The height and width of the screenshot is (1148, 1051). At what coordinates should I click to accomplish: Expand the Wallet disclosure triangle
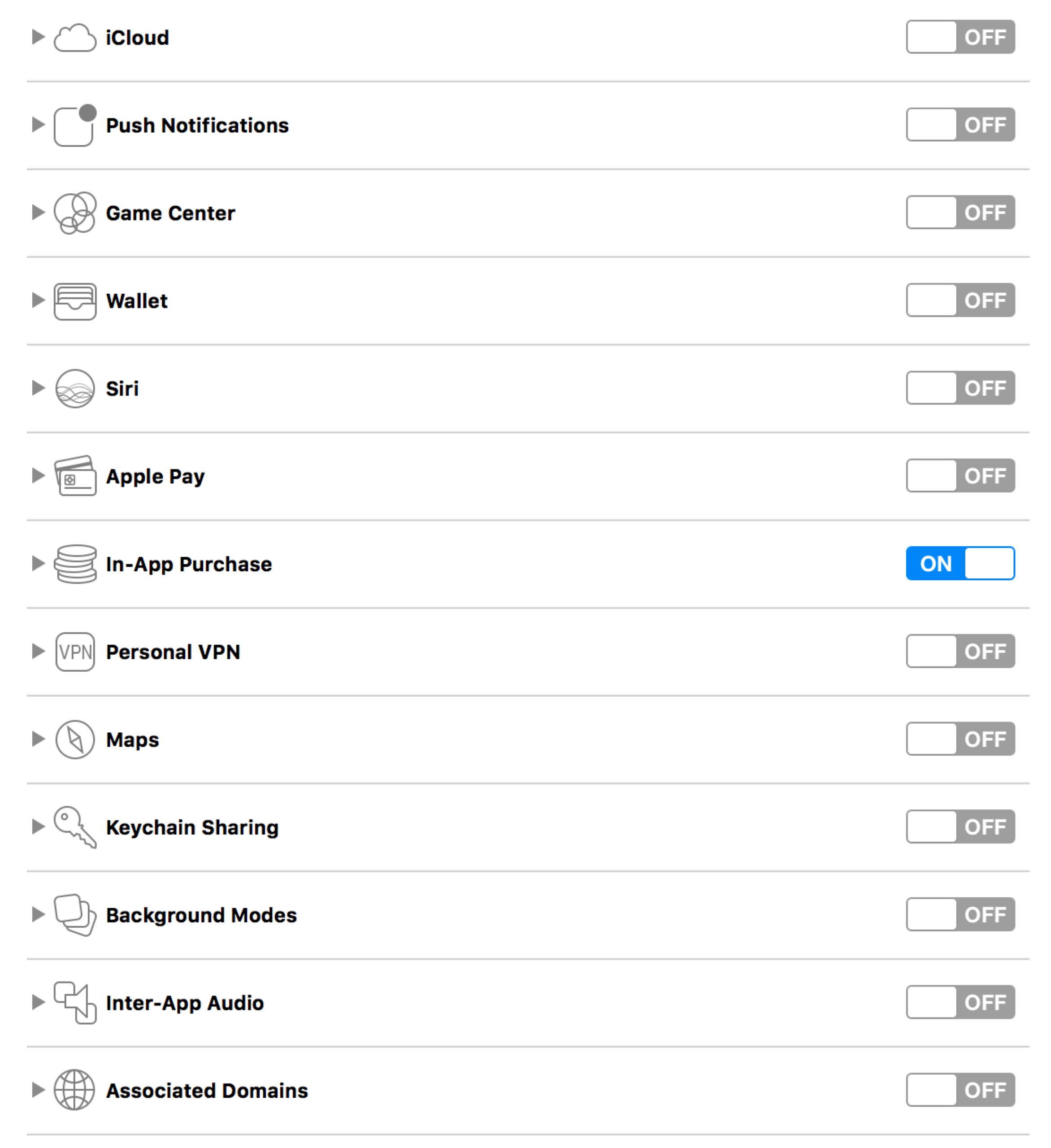tap(38, 300)
